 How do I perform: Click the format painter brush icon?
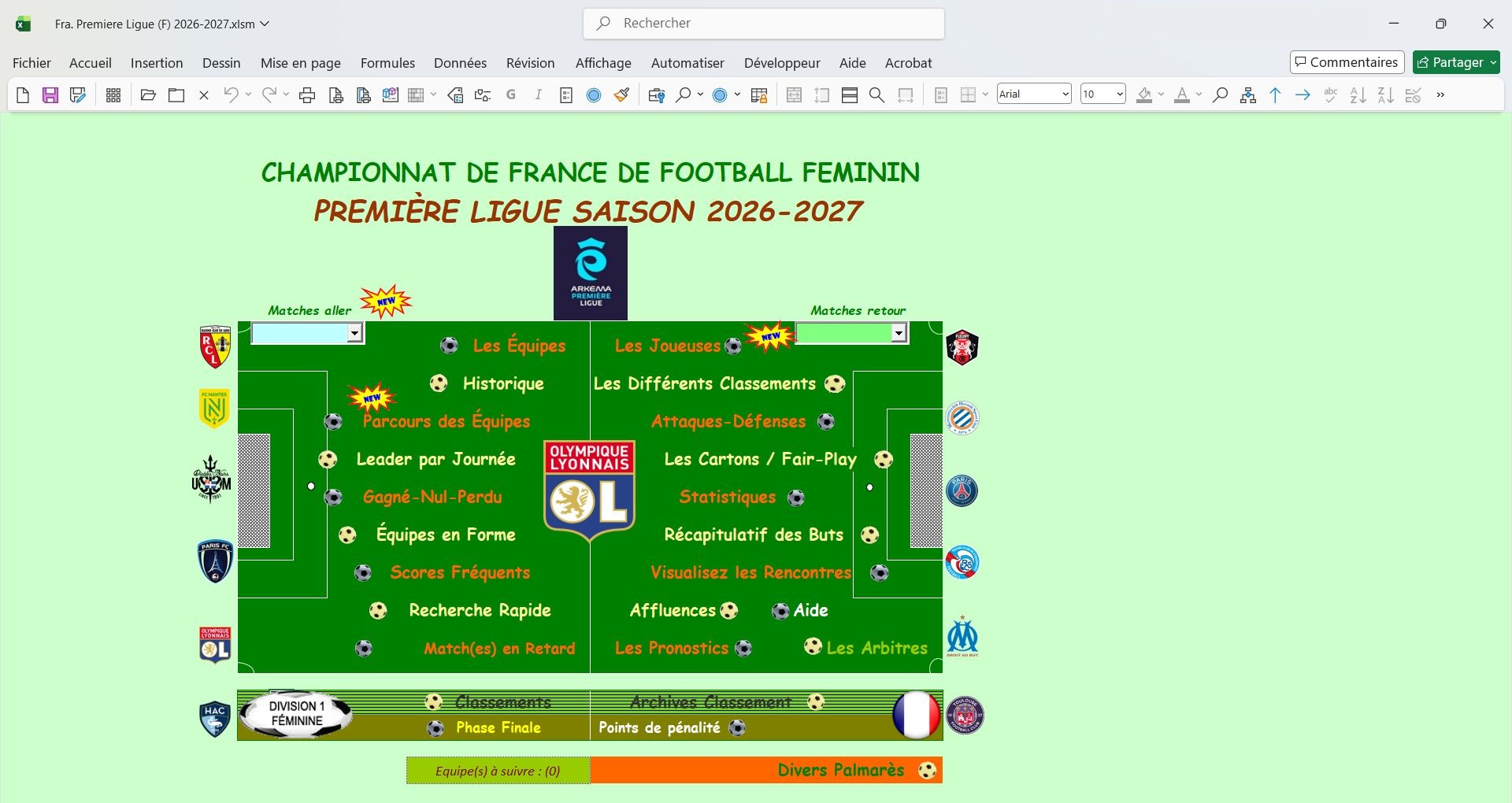pyautogui.click(x=622, y=95)
